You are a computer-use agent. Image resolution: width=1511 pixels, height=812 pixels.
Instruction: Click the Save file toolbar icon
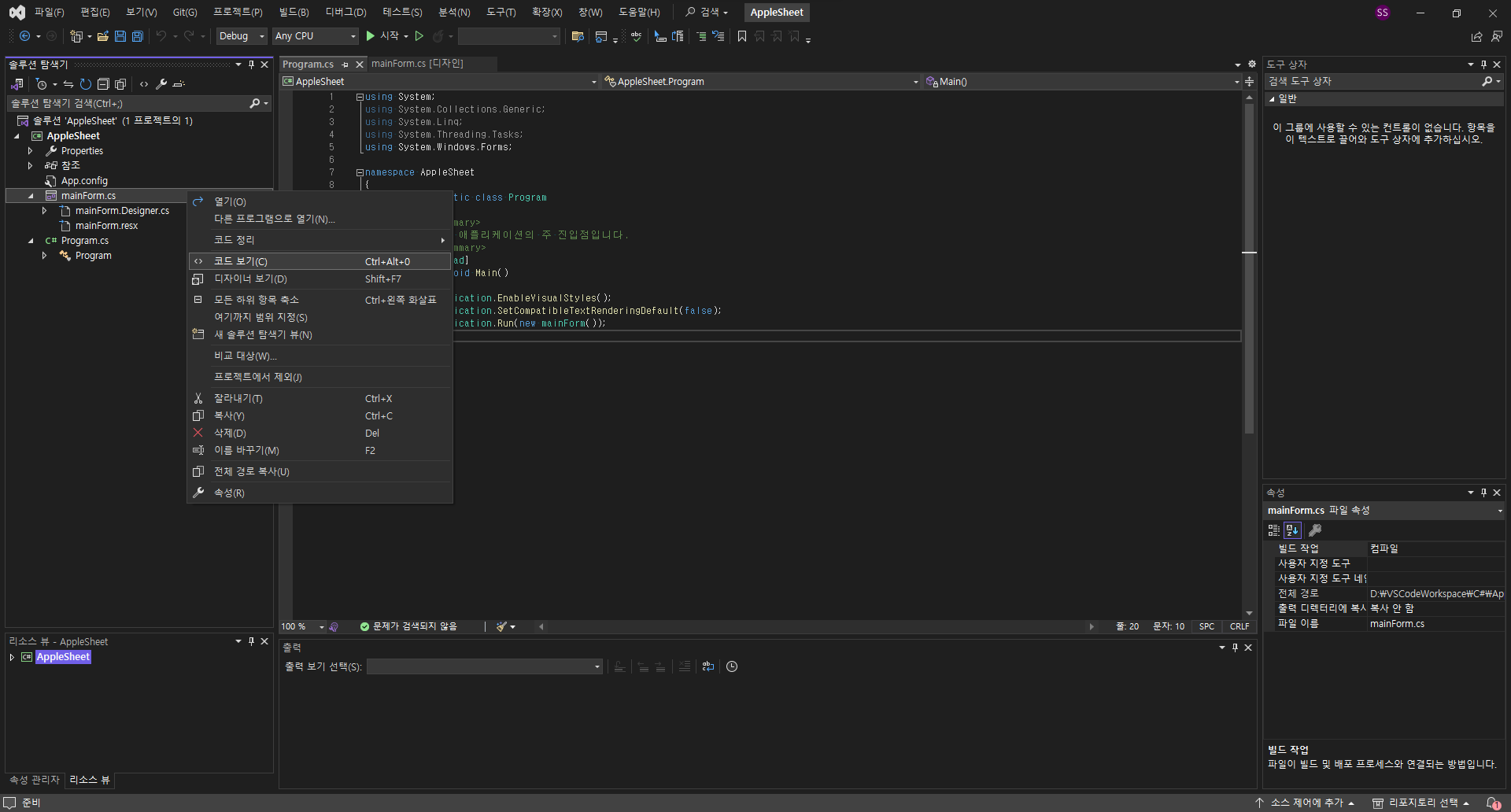[x=120, y=36]
